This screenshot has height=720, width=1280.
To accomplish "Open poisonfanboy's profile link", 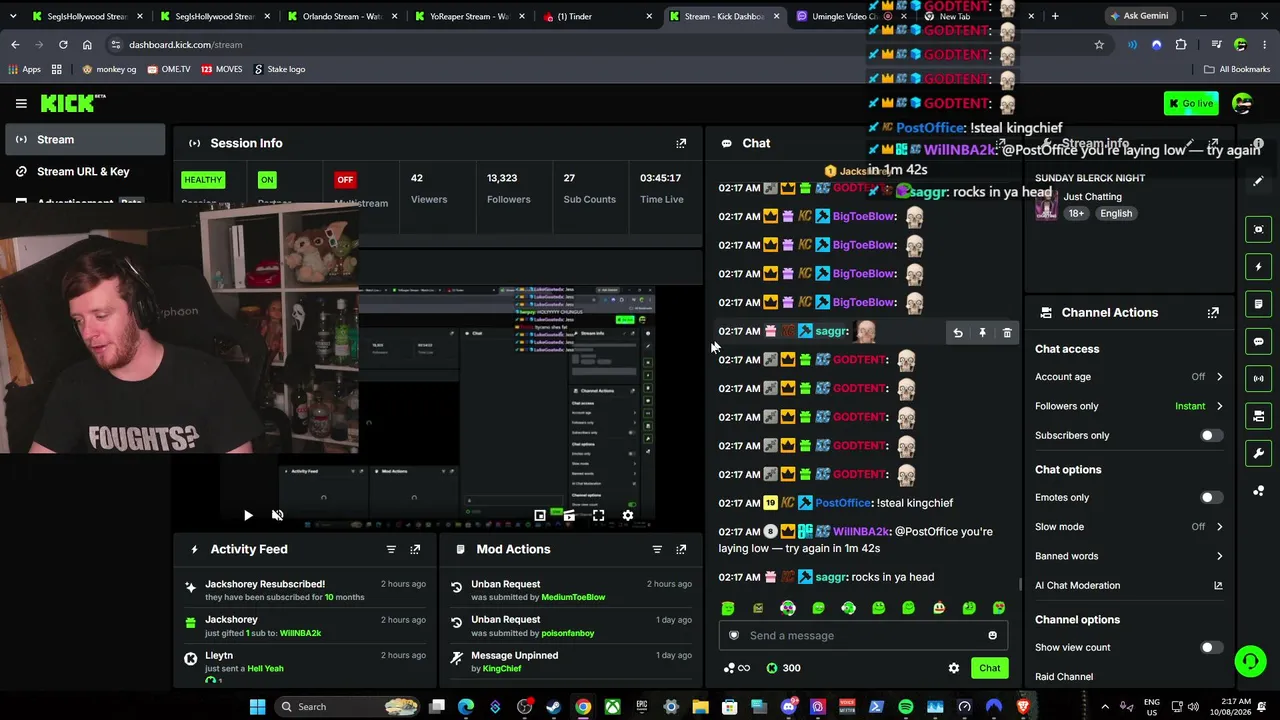I will click(x=568, y=633).
